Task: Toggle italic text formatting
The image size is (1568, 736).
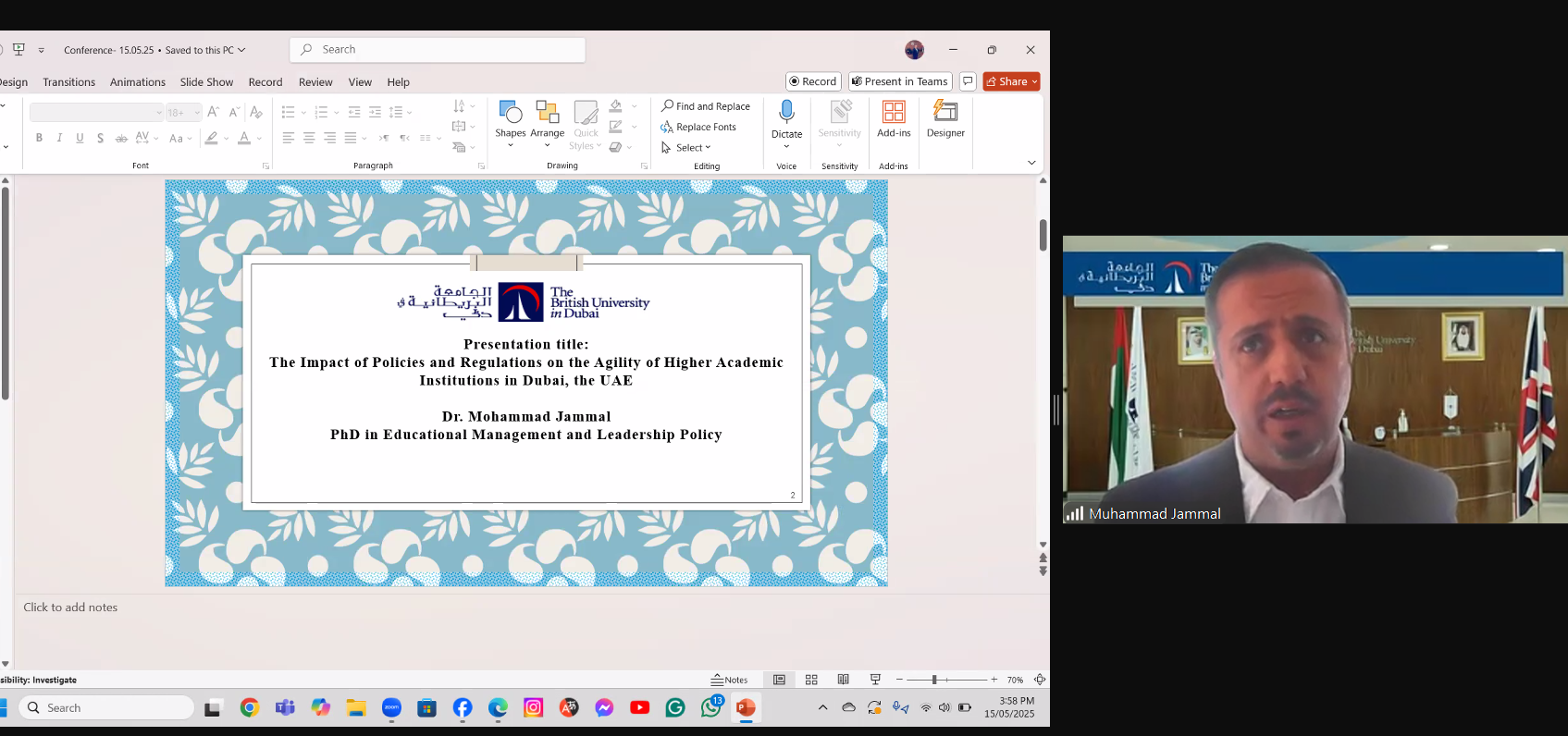Action: coord(59,138)
